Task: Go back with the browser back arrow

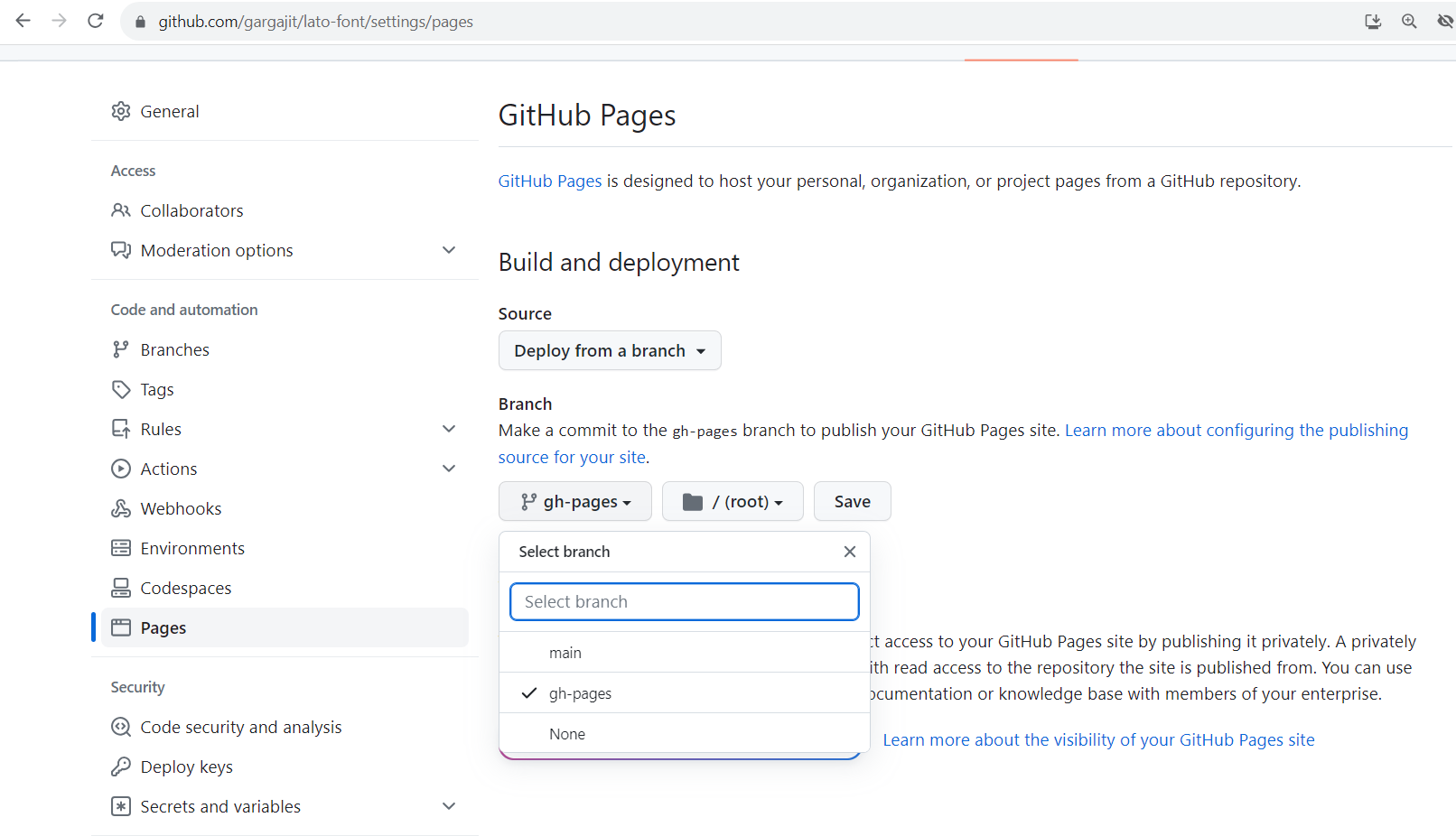Action: (23, 21)
